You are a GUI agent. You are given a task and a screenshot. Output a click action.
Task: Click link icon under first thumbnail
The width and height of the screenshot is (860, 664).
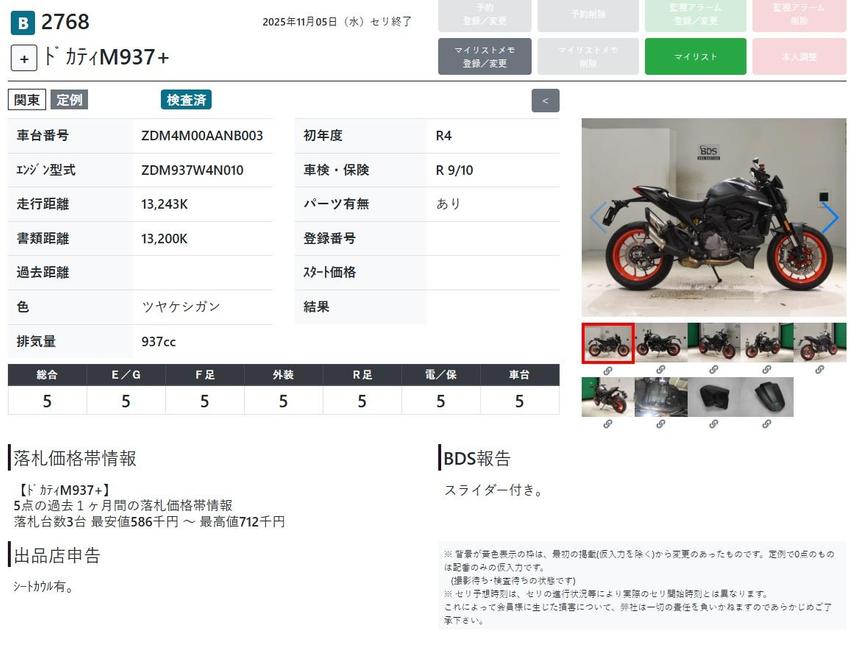click(x=607, y=370)
